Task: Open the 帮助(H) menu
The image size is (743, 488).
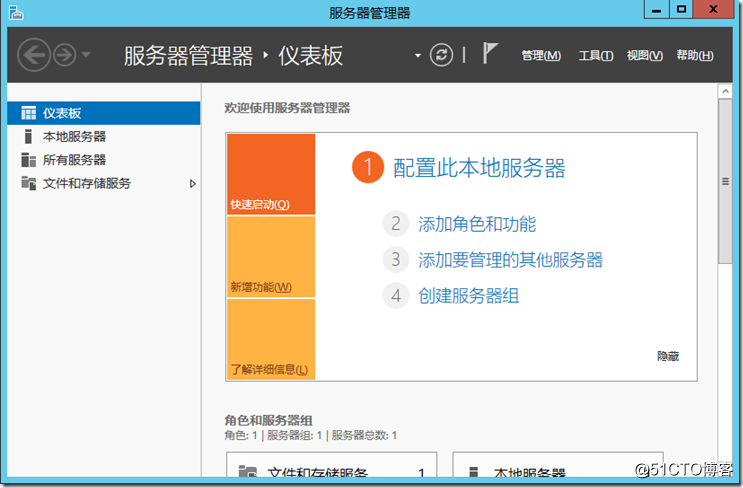Action: 695,55
